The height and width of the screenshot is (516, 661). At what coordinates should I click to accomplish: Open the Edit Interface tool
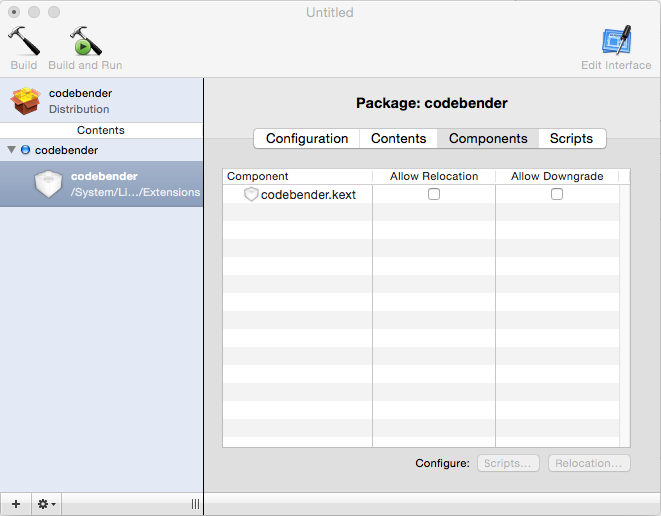click(x=616, y=40)
